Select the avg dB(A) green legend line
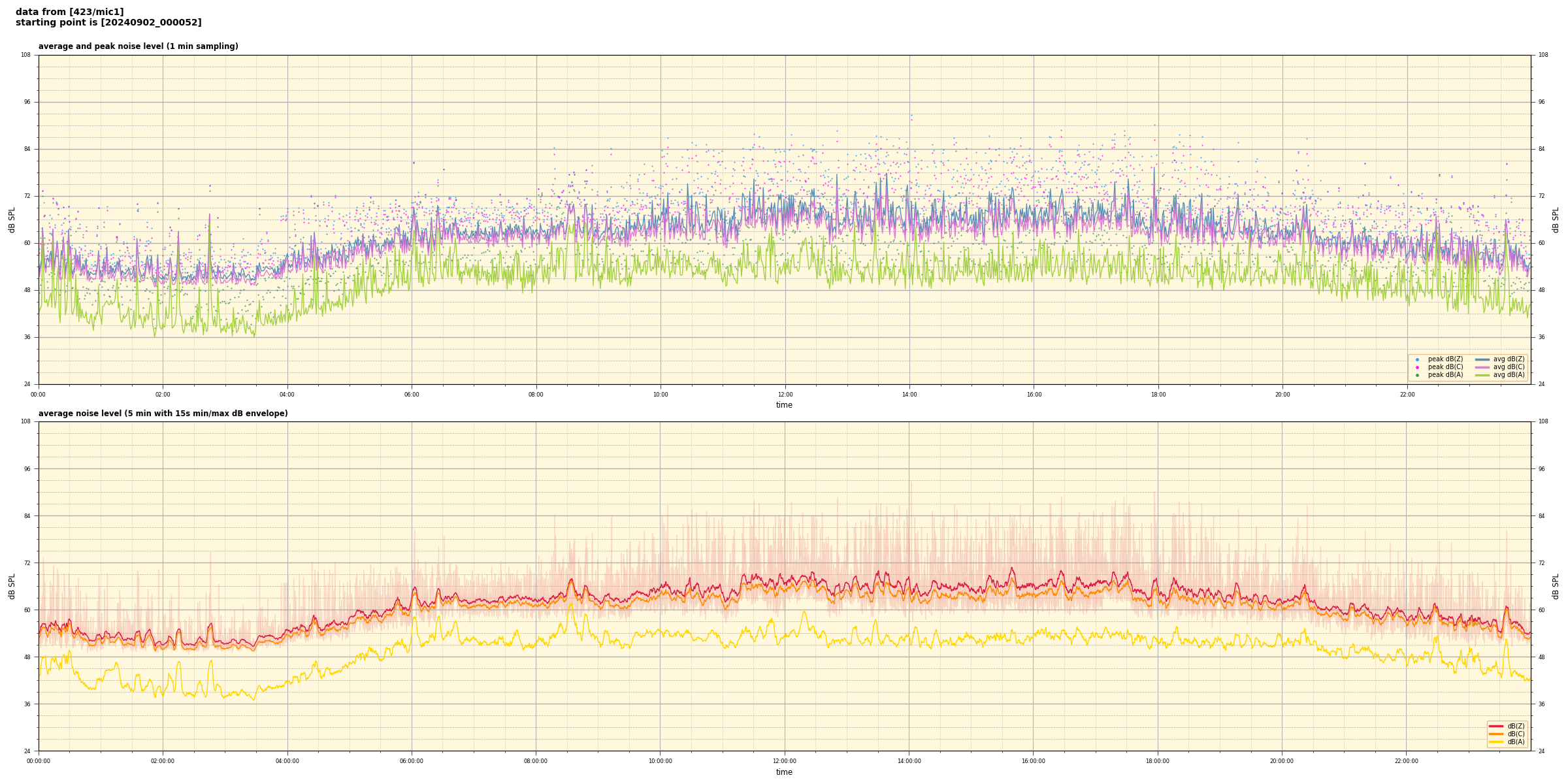Screen dimensions: 1568x784 [1482, 375]
